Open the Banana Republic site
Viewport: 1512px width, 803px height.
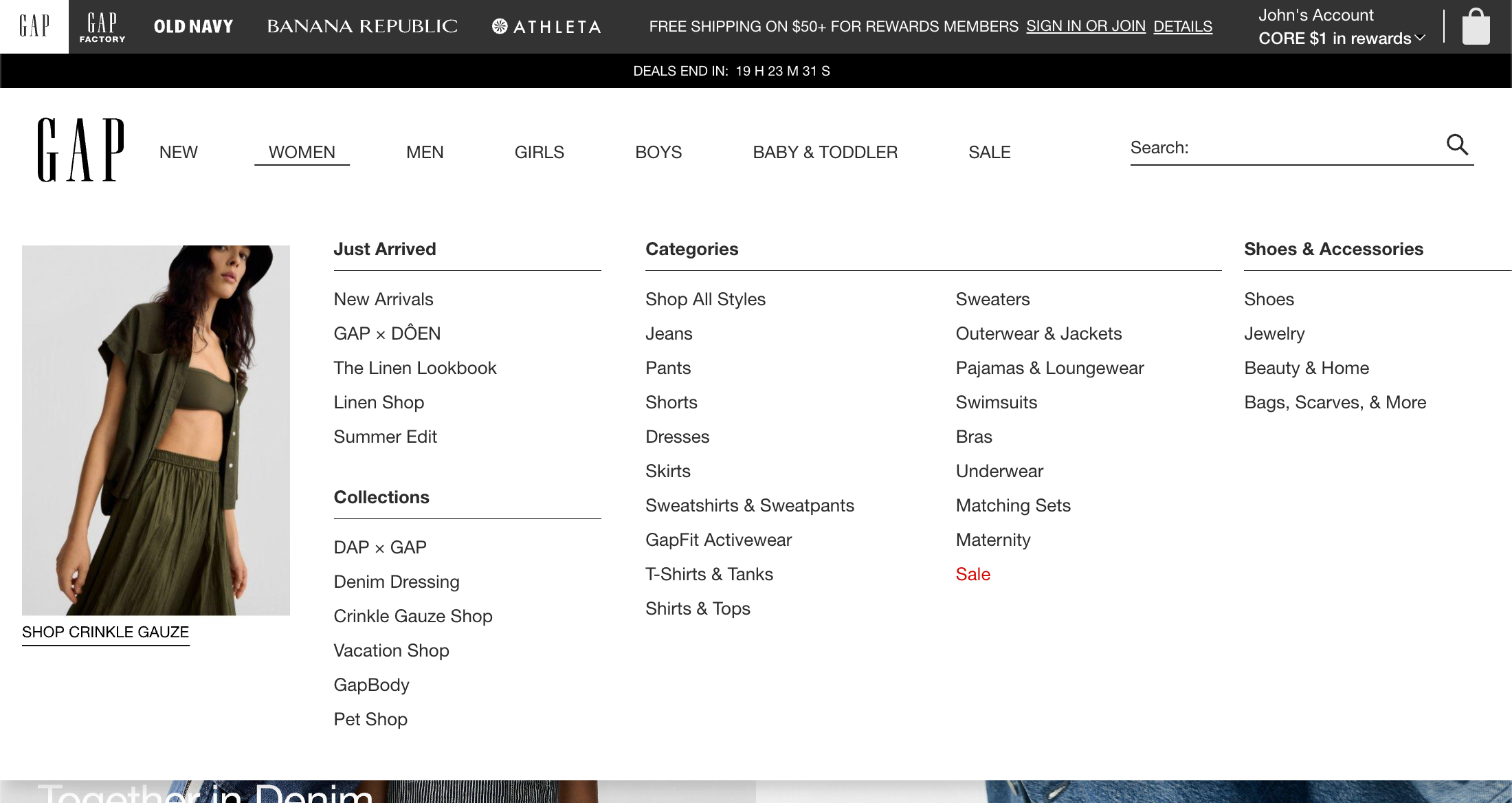click(363, 27)
